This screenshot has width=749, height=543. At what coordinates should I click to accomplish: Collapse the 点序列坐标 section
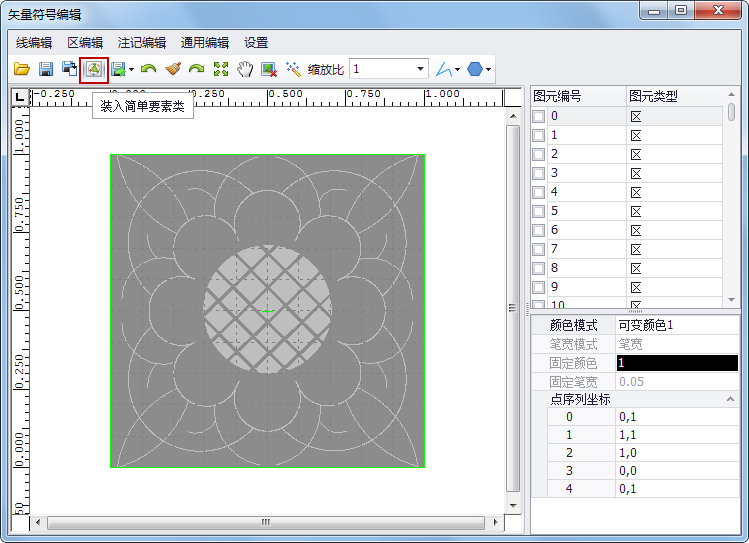click(x=730, y=399)
